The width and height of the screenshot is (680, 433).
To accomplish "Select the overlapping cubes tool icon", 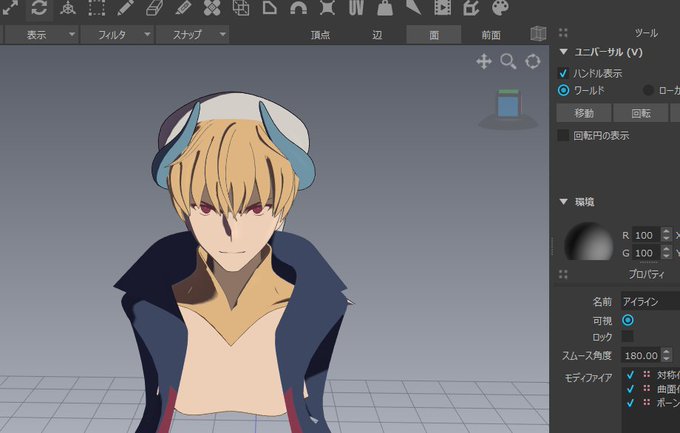I will 241,8.
